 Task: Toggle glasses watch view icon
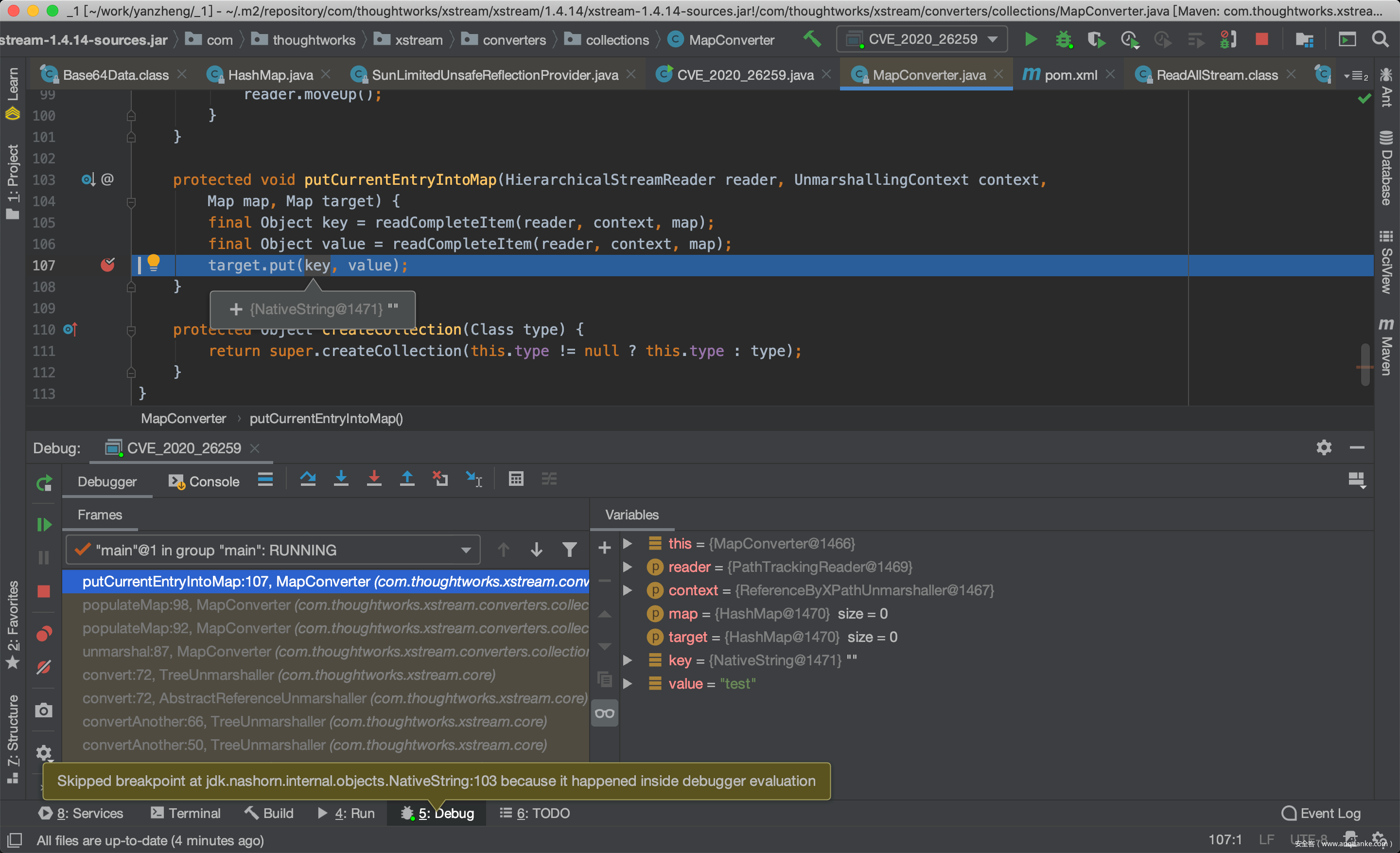point(605,713)
